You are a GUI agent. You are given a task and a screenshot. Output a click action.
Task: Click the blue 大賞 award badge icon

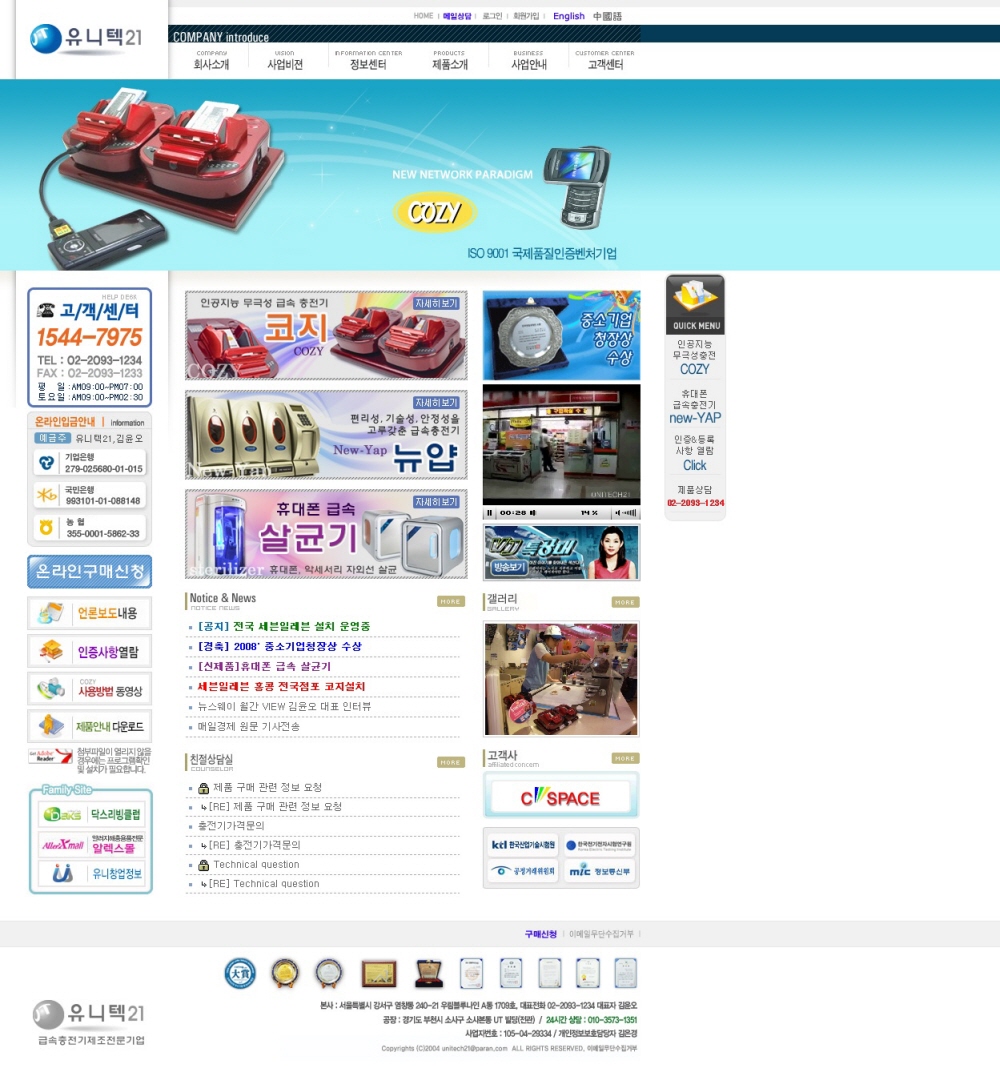[x=240, y=973]
